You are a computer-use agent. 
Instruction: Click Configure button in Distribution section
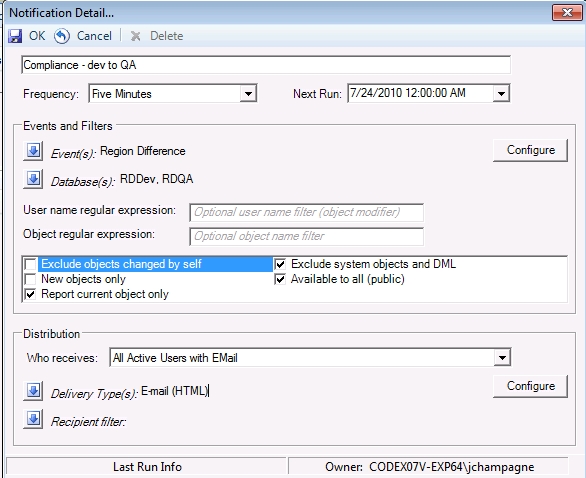coord(530,386)
